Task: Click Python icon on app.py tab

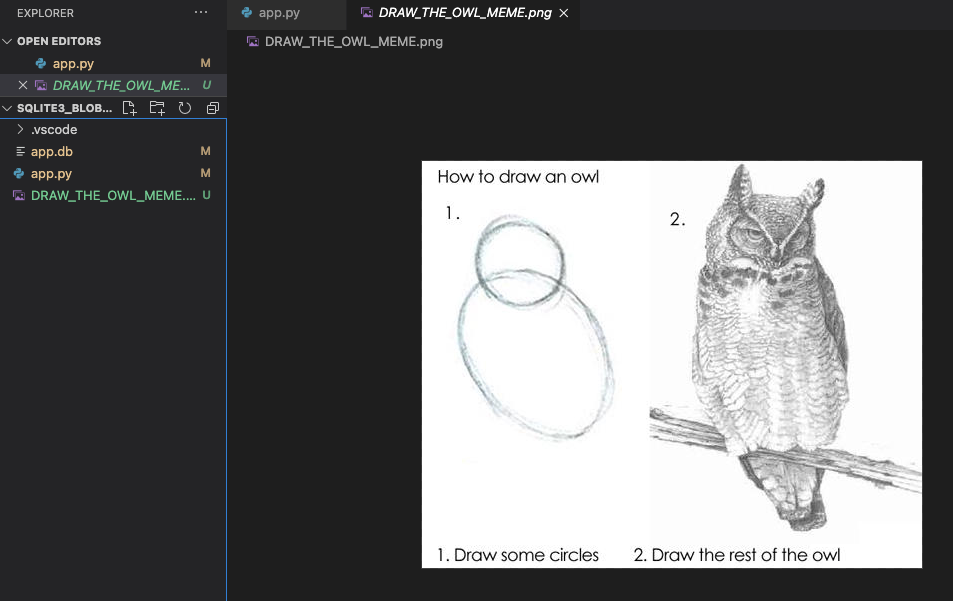Action: click(247, 12)
